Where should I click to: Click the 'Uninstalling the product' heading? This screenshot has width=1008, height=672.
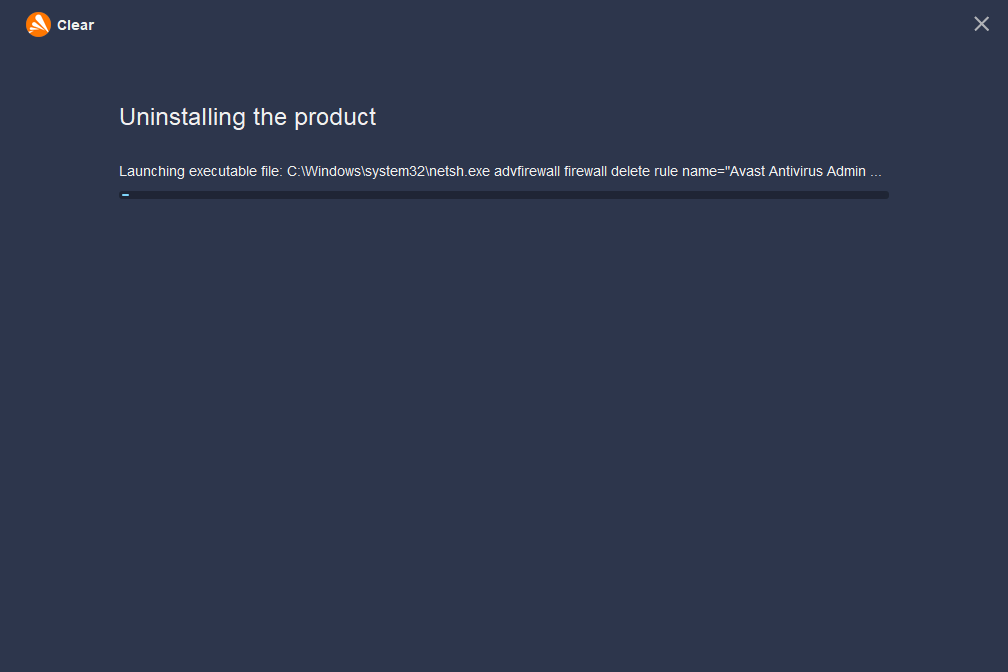pos(247,117)
